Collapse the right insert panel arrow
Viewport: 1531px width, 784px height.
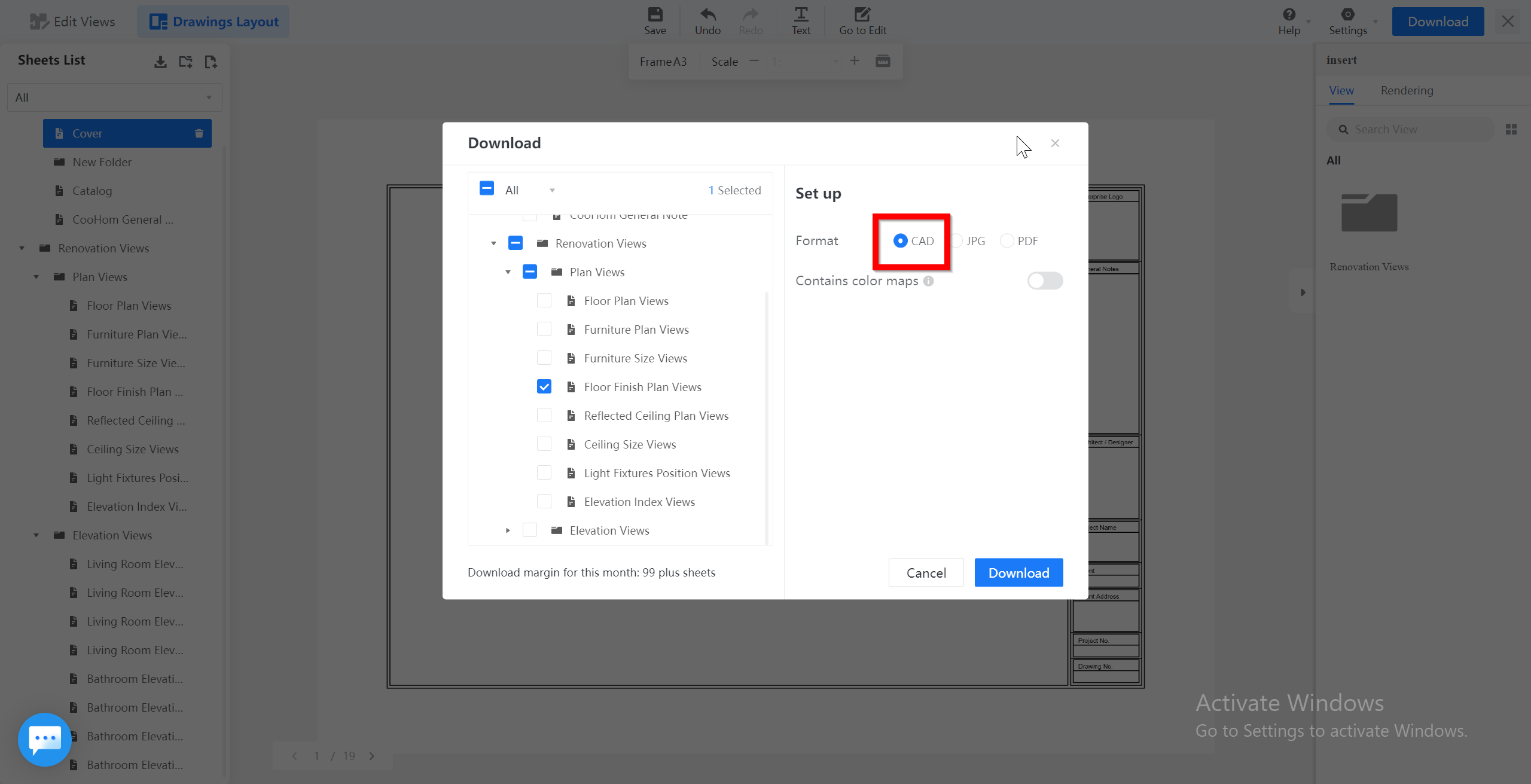click(x=1303, y=292)
